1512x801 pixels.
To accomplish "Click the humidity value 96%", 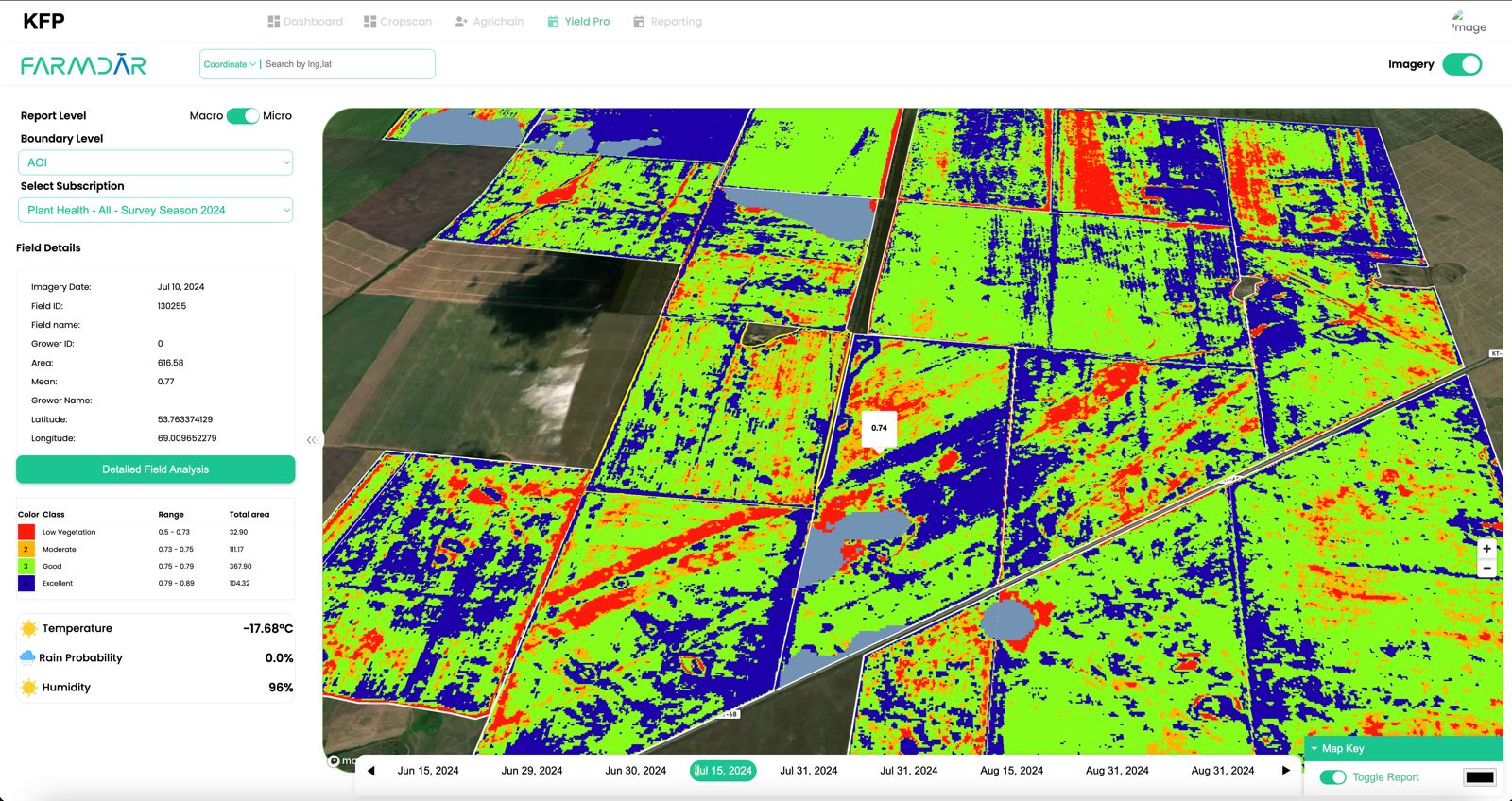I will click(x=281, y=687).
